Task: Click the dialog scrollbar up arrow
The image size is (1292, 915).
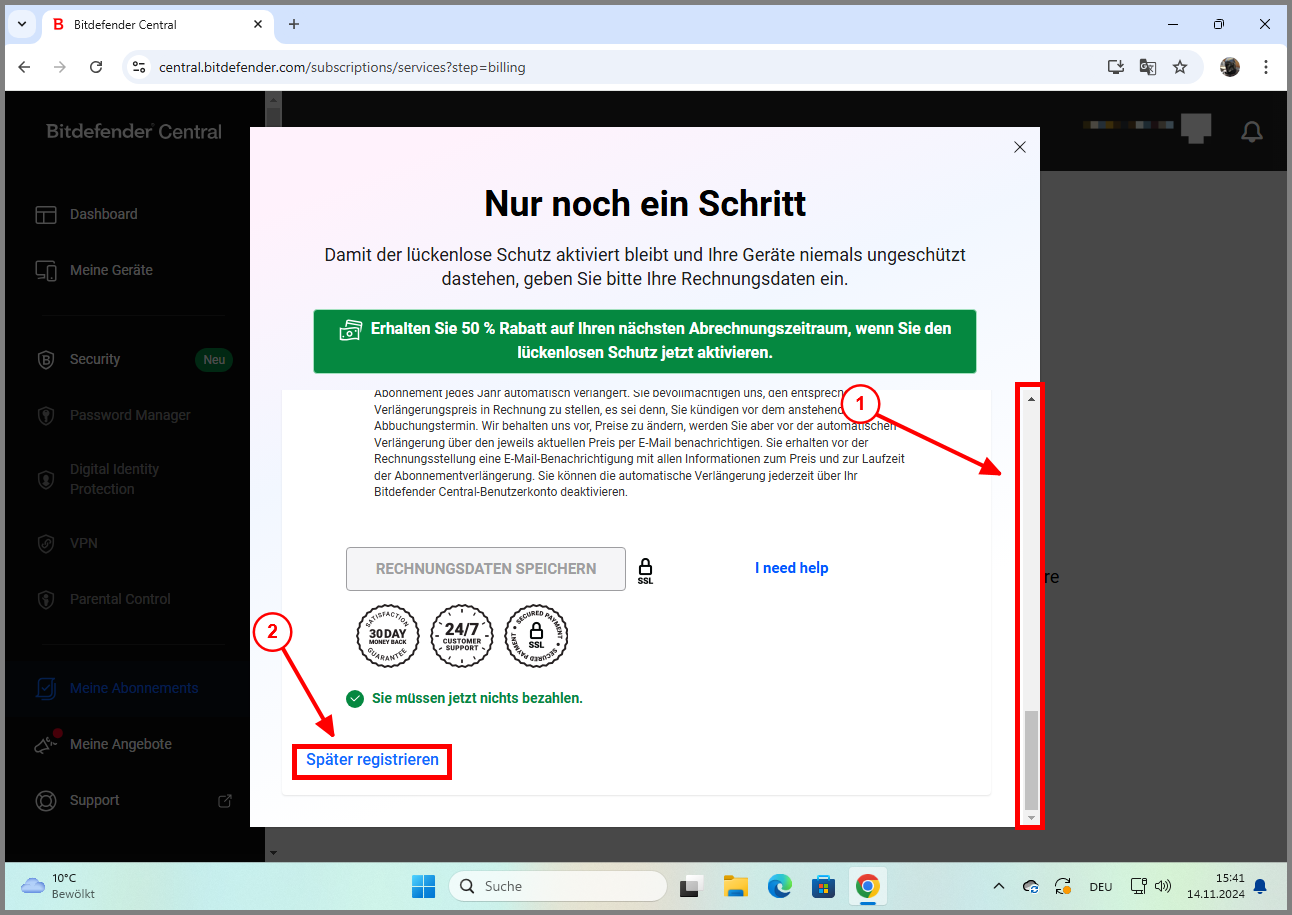Action: (1031, 398)
